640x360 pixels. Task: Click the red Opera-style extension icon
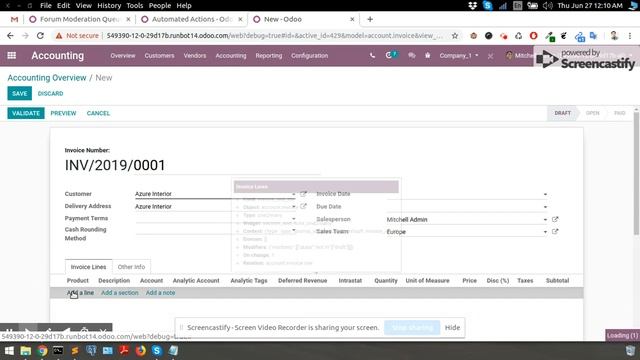click(533, 36)
